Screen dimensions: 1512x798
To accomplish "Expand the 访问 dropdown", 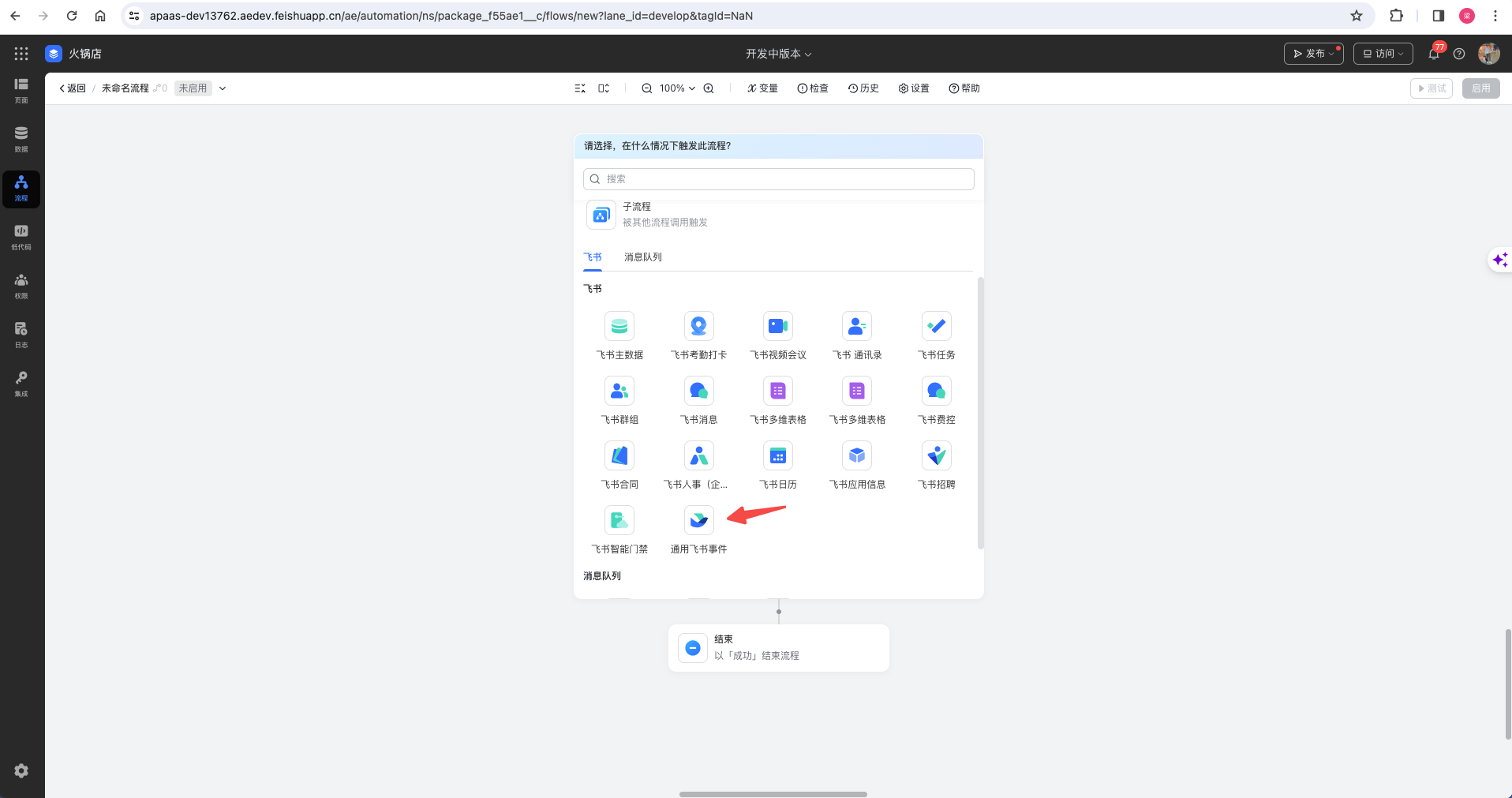I will 1383,54.
